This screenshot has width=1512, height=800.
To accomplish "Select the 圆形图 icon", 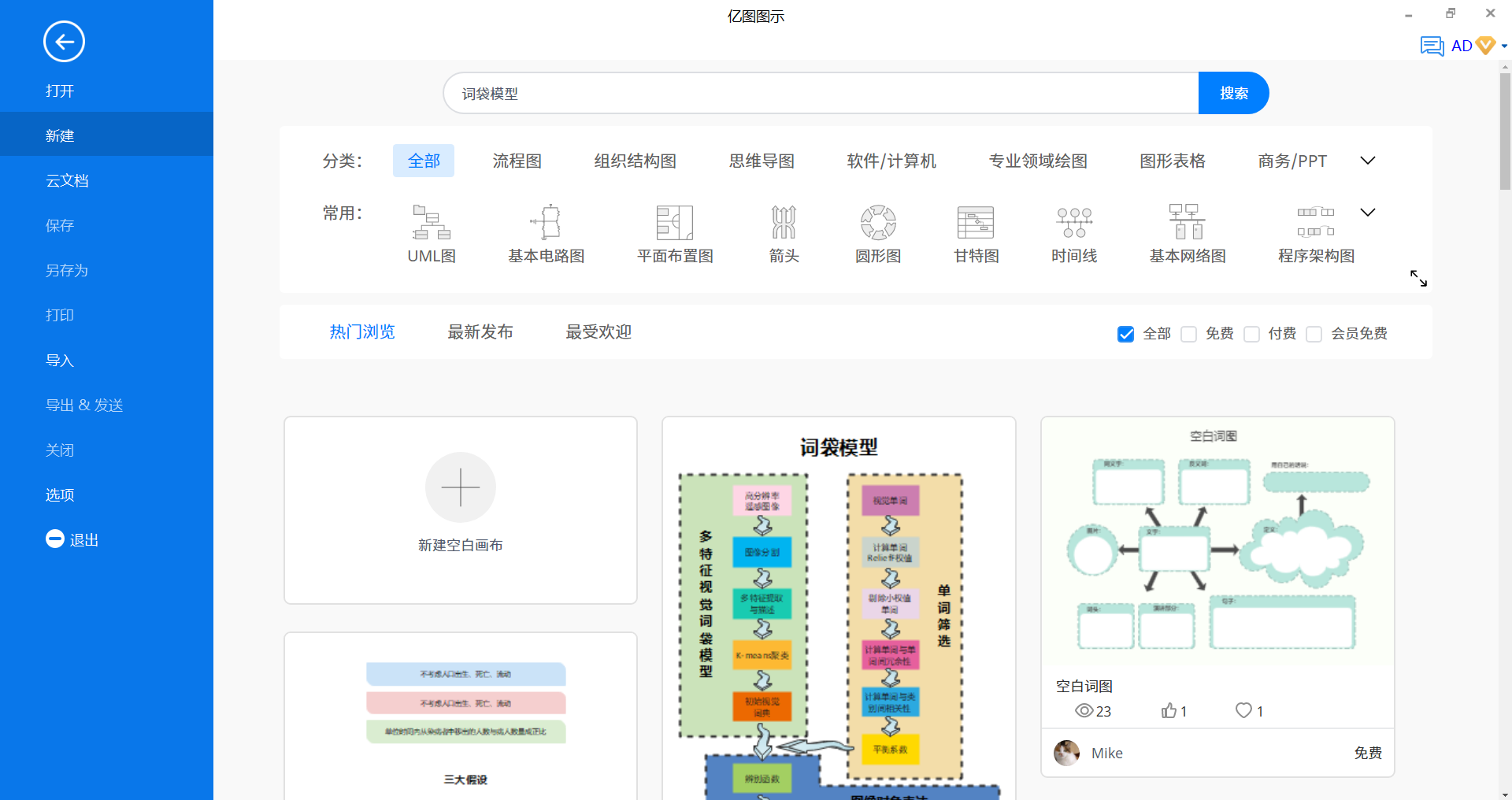I will (878, 222).
